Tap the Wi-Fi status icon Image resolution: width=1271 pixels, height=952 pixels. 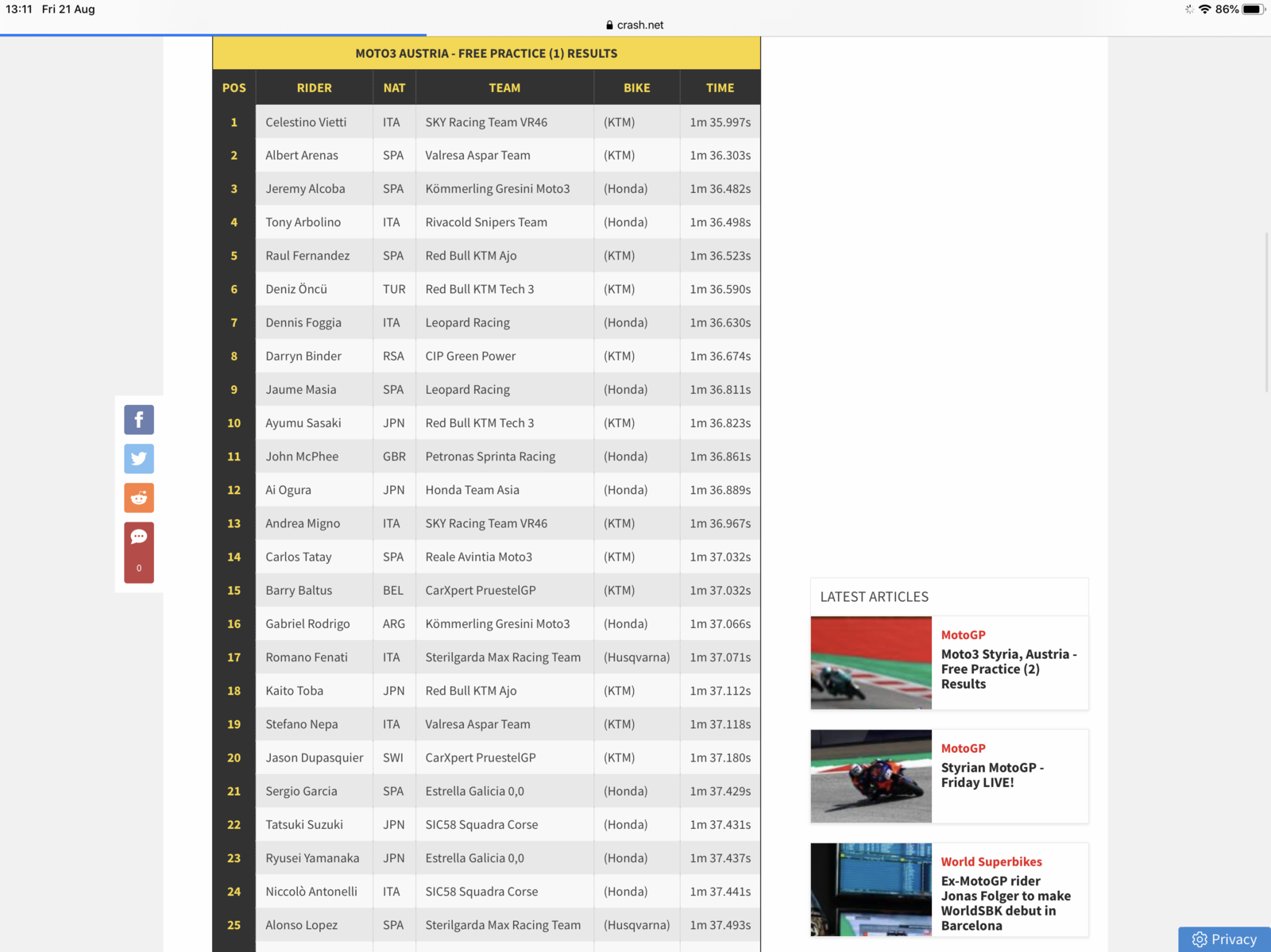[1204, 10]
